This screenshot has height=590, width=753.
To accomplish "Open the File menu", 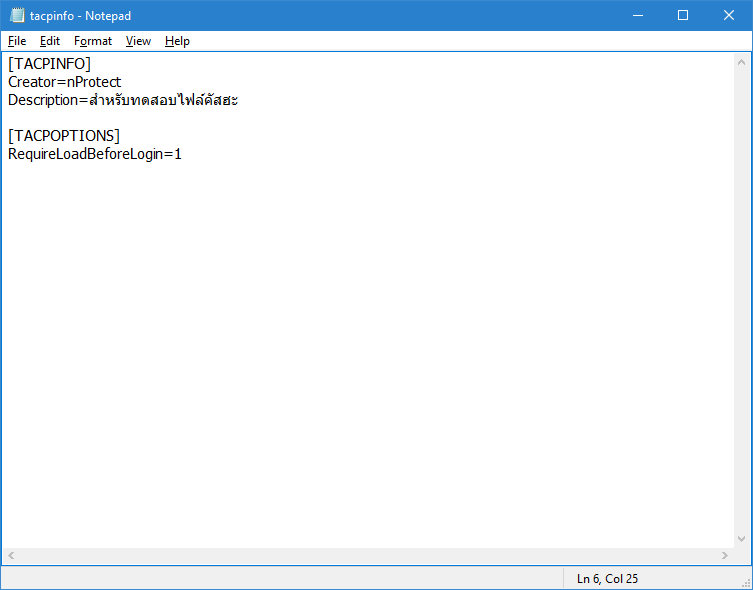I will click(17, 41).
